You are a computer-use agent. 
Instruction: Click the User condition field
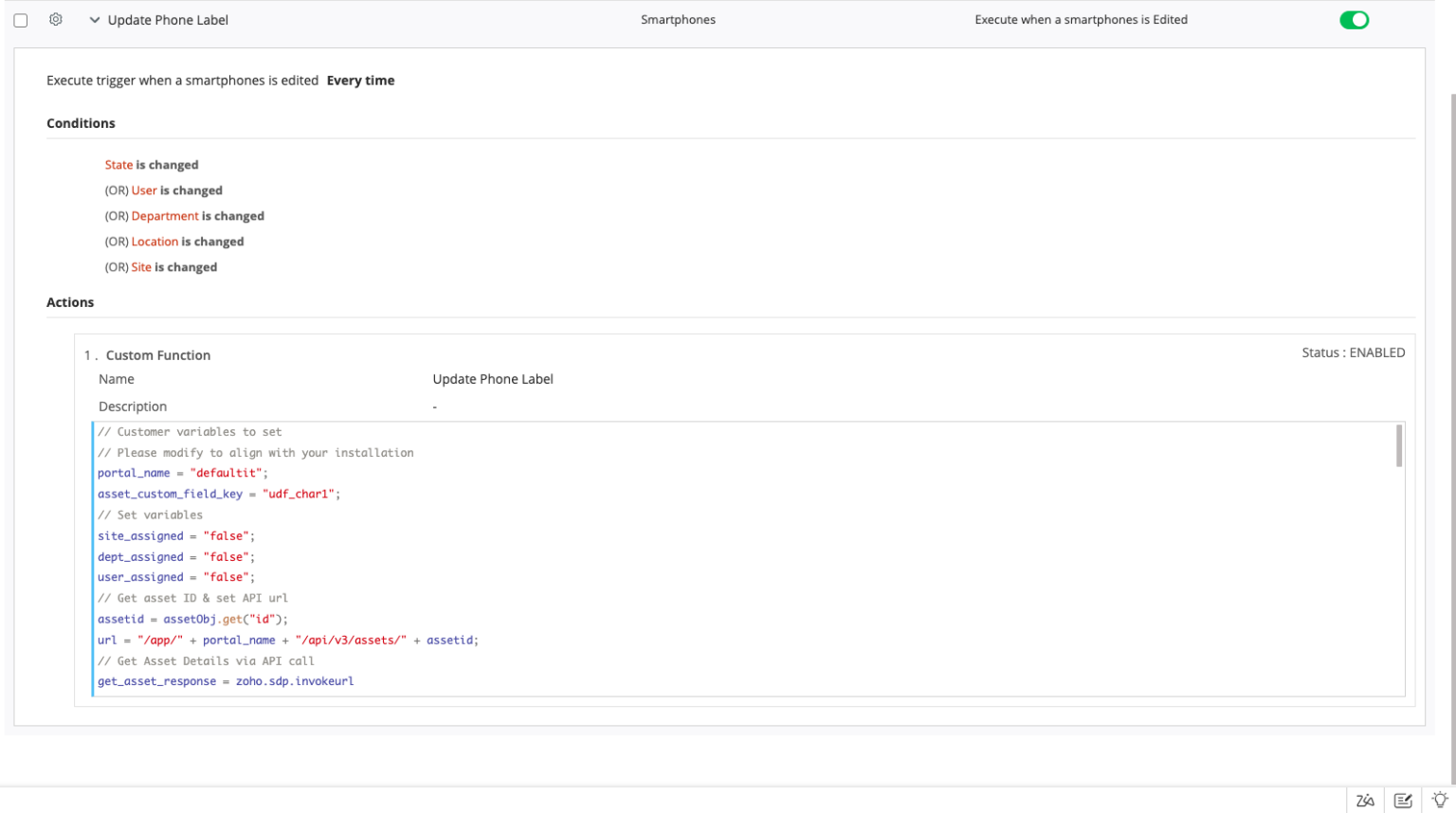pyautogui.click(x=144, y=190)
